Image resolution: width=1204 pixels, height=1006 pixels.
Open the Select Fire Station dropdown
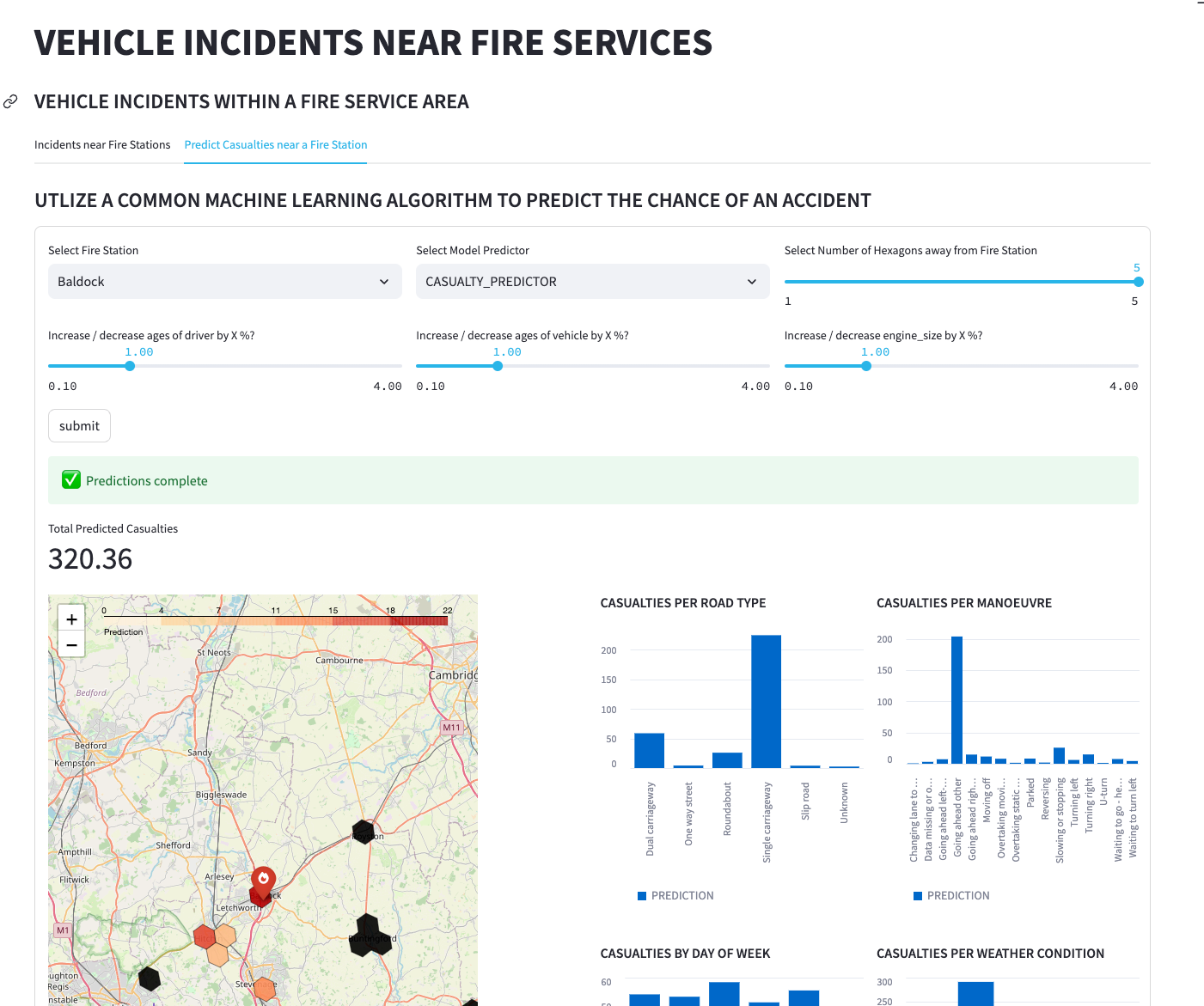[224, 282]
